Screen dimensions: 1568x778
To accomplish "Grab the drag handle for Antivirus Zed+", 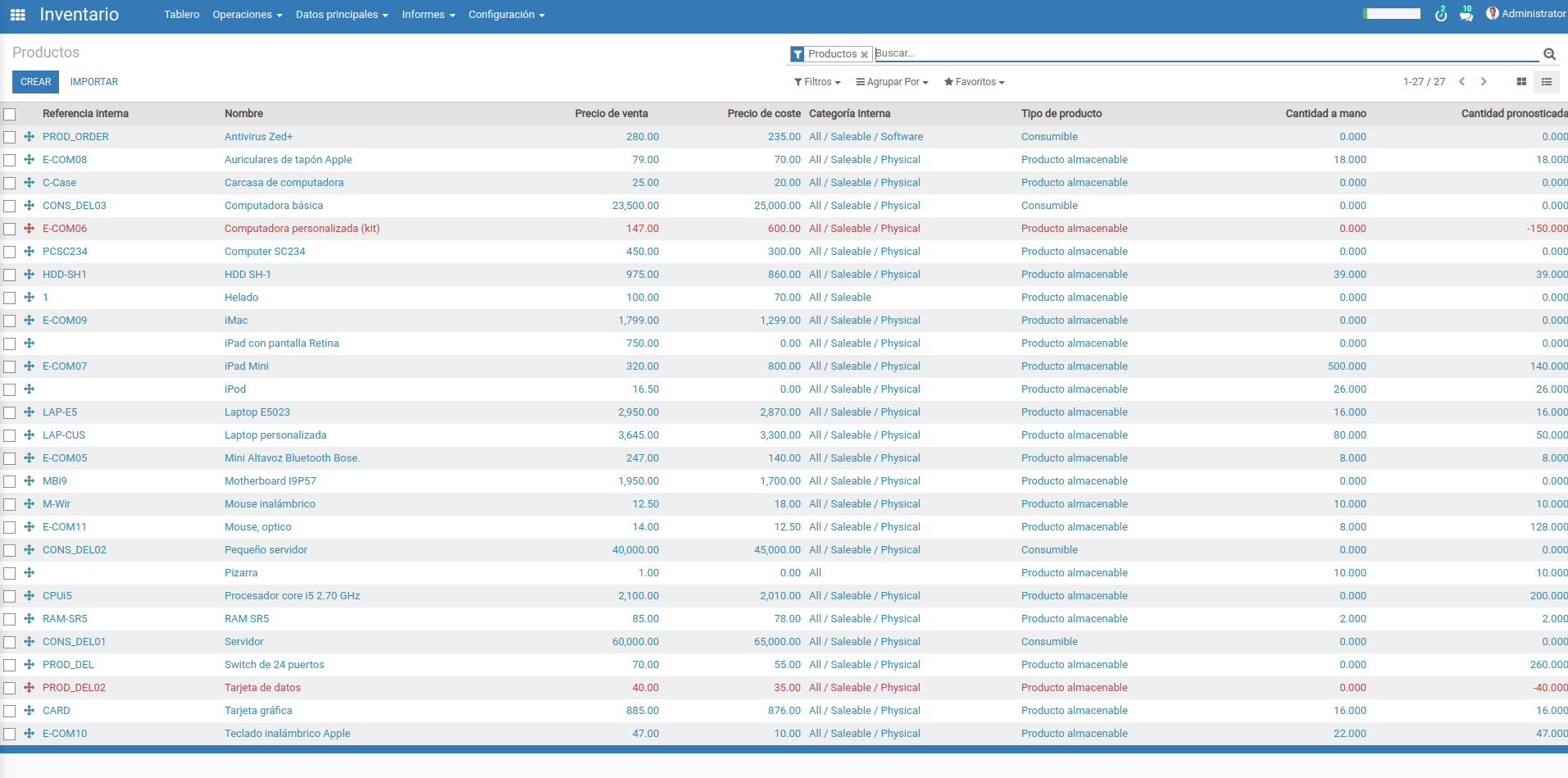I will [29, 137].
